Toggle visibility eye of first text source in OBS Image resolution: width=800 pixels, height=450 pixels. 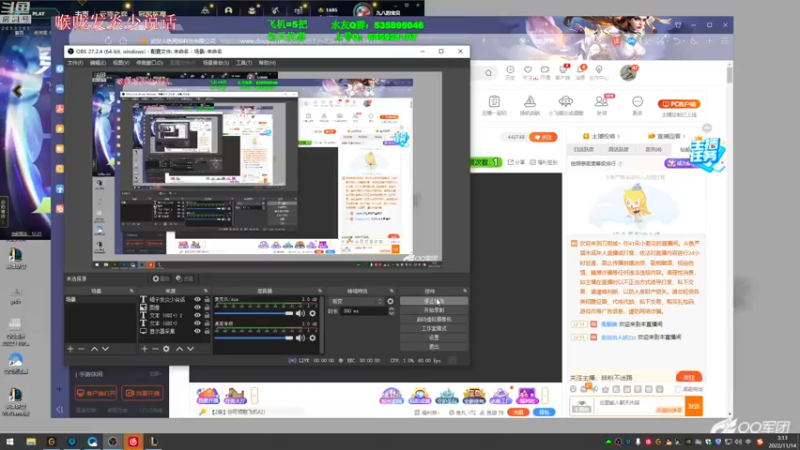click(x=197, y=300)
